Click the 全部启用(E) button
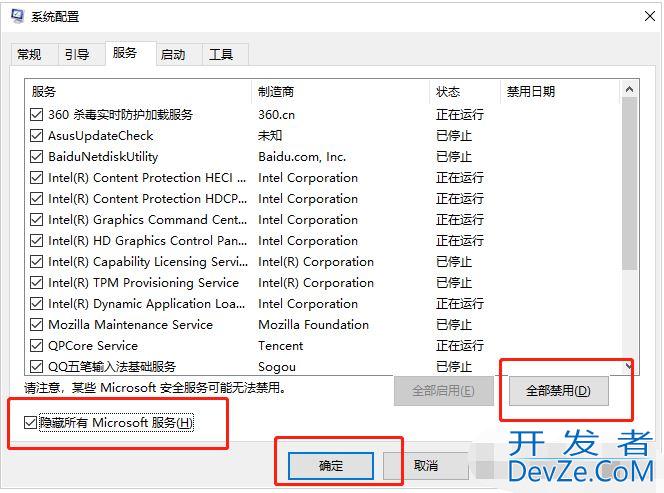 coord(443,391)
